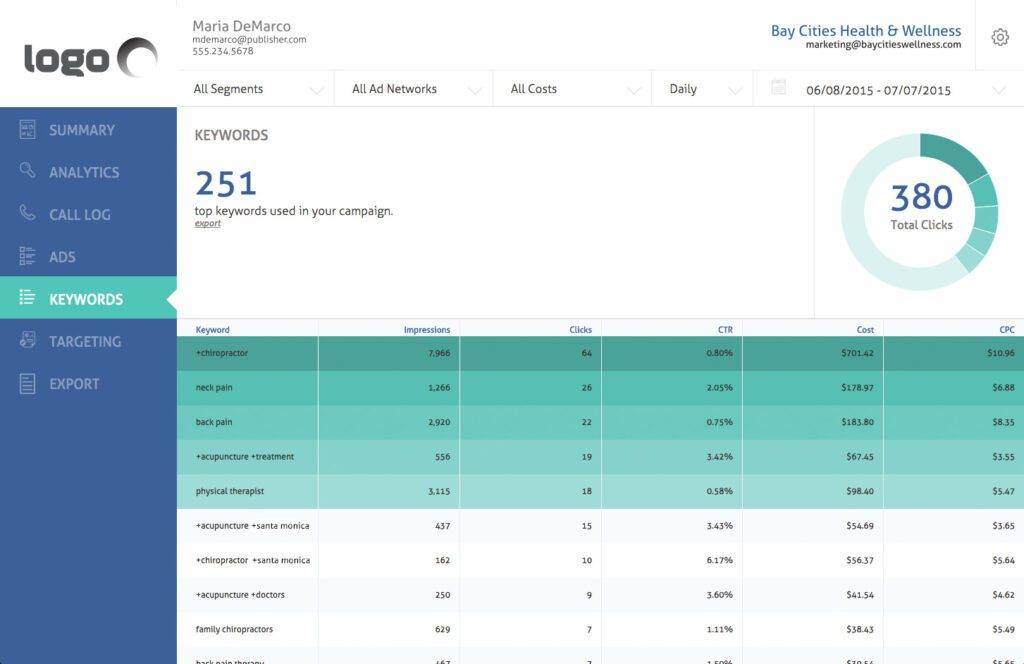The image size is (1024, 664).
Task: Click the mdemarco@publisher.com email
Action: 249,40
